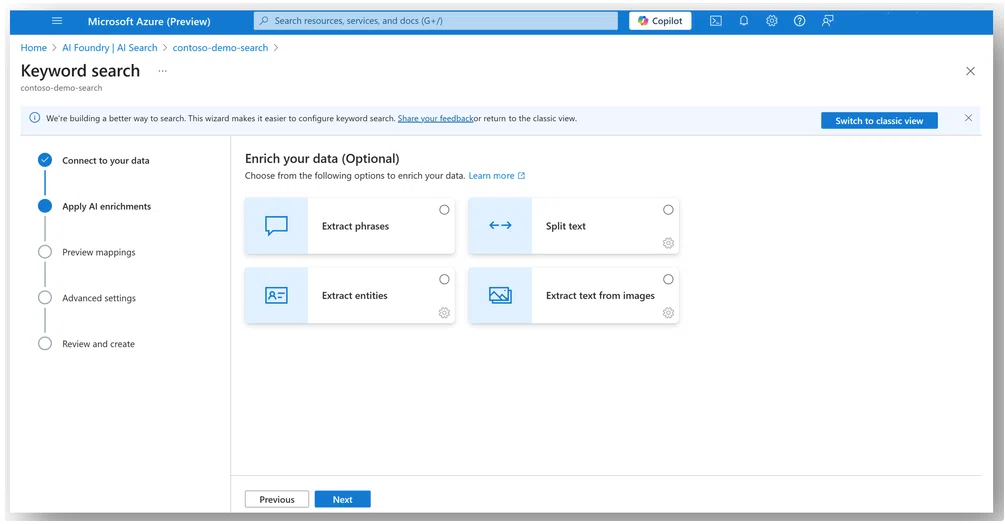Click the Copilot button
1005x524 pixels.
660,20
